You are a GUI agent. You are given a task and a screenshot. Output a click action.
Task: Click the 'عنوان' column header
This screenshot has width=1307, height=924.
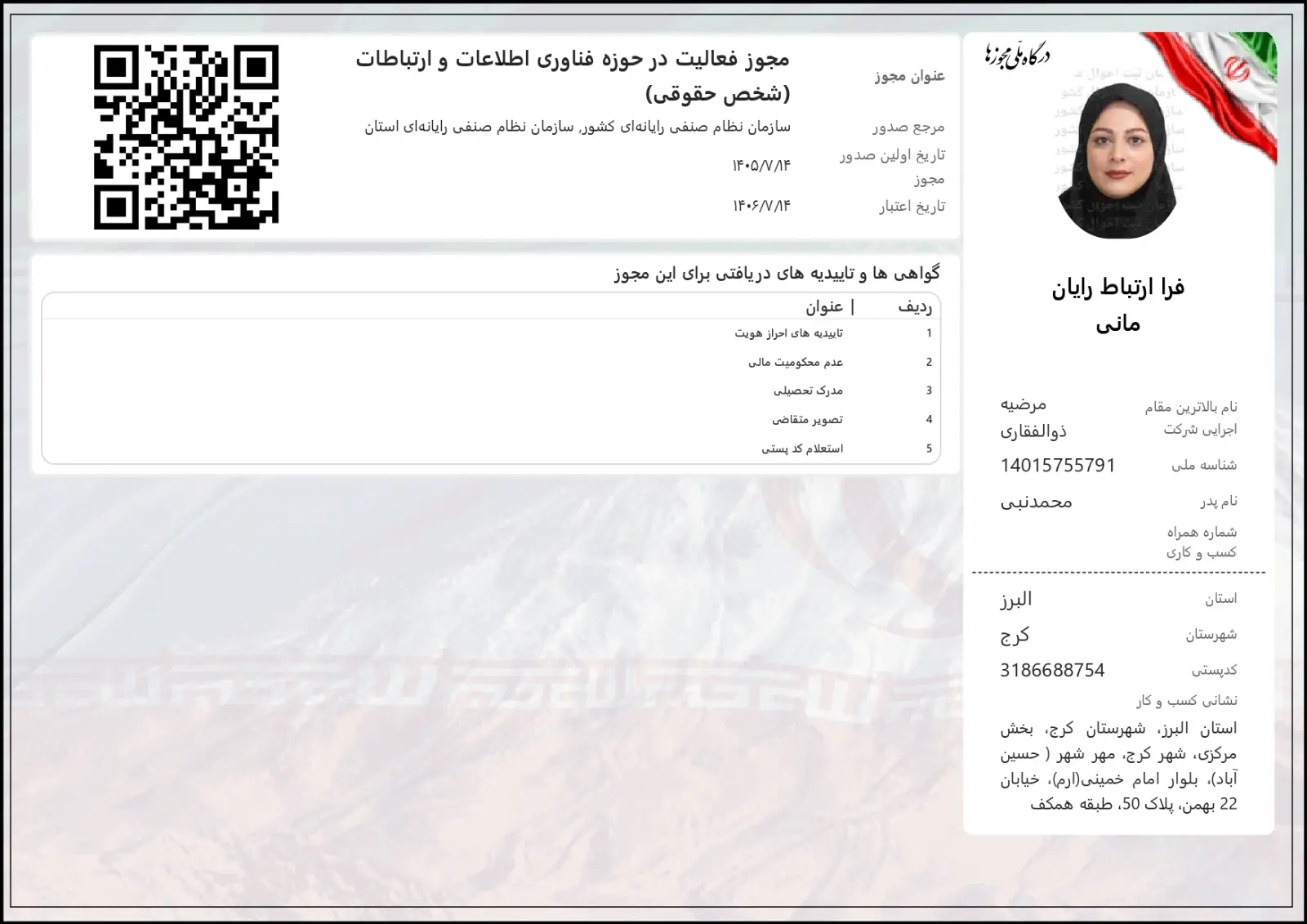pyautogui.click(x=824, y=306)
